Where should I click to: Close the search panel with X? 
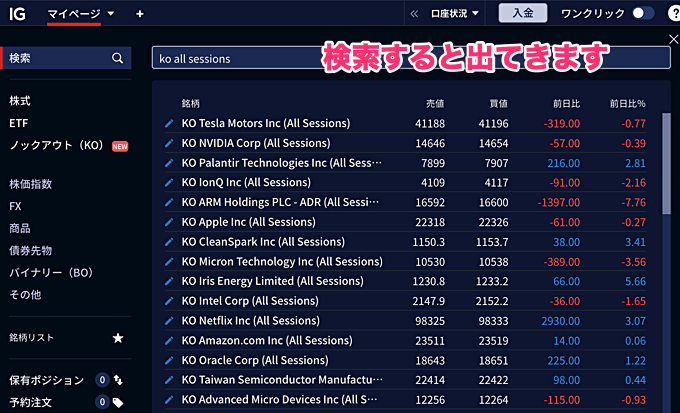pos(673,39)
